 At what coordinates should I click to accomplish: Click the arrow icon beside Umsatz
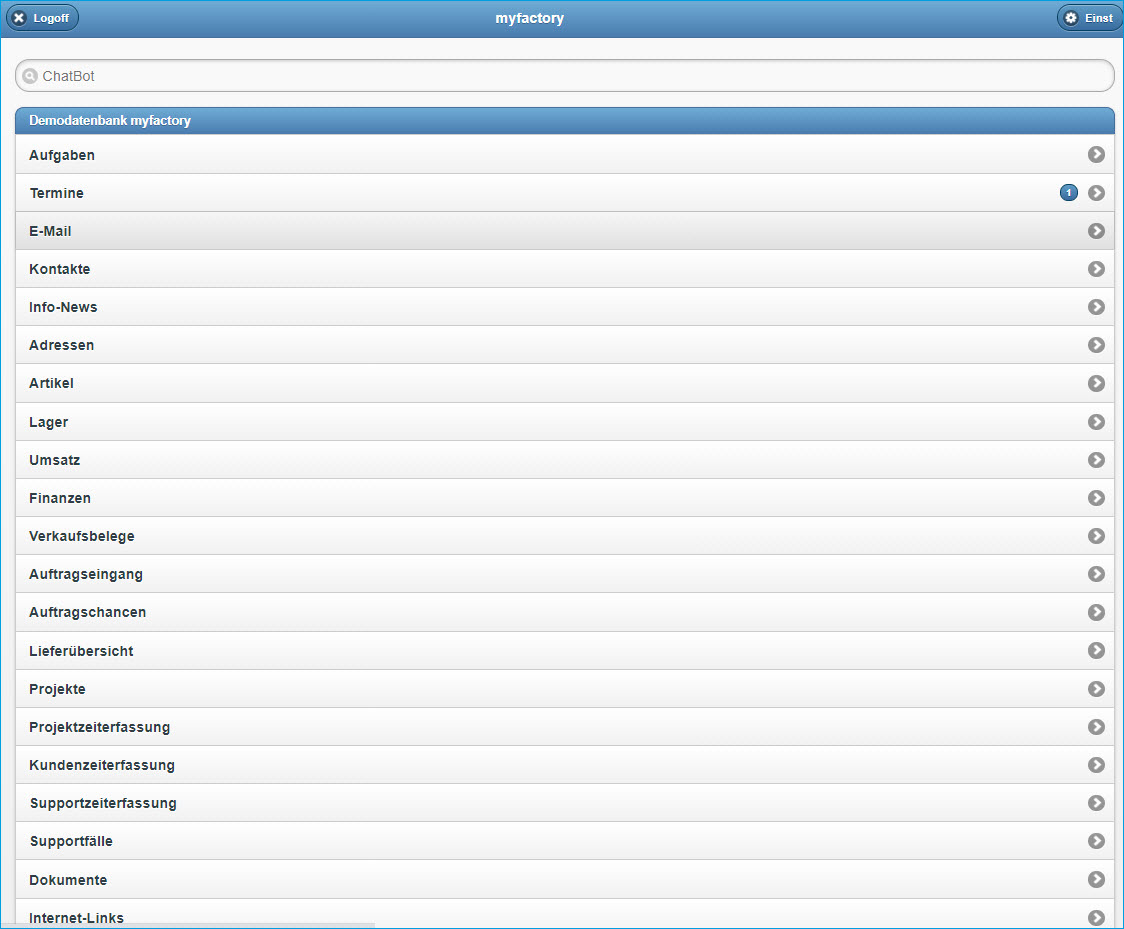click(1096, 459)
